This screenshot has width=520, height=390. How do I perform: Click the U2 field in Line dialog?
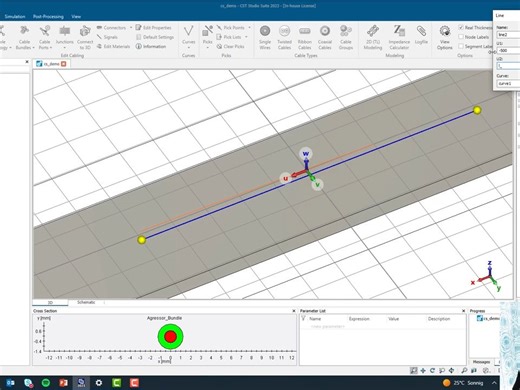point(508,66)
